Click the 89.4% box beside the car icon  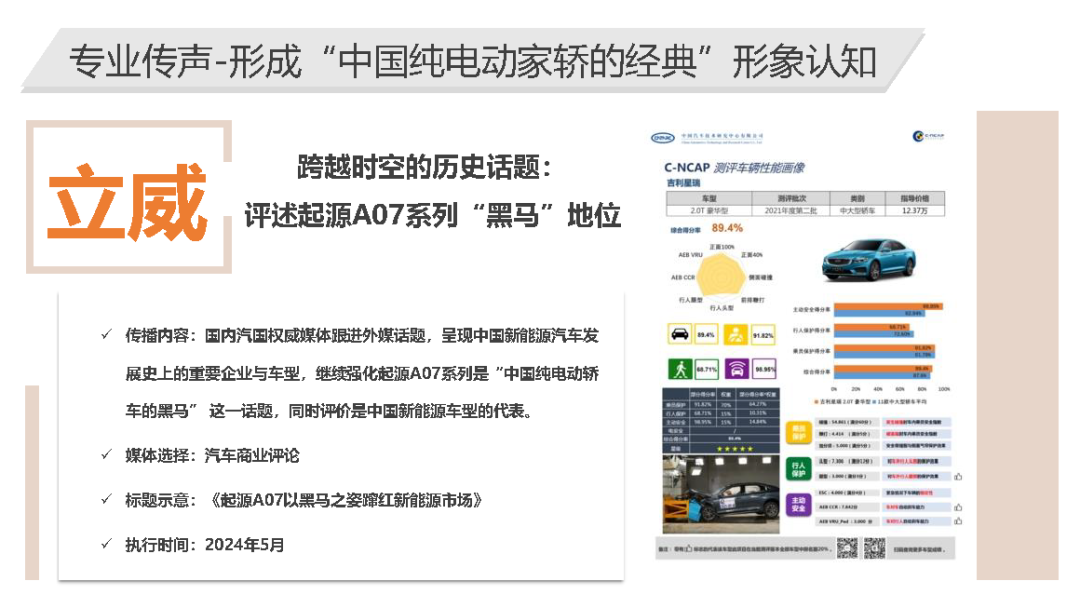pyautogui.click(x=706, y=335)
